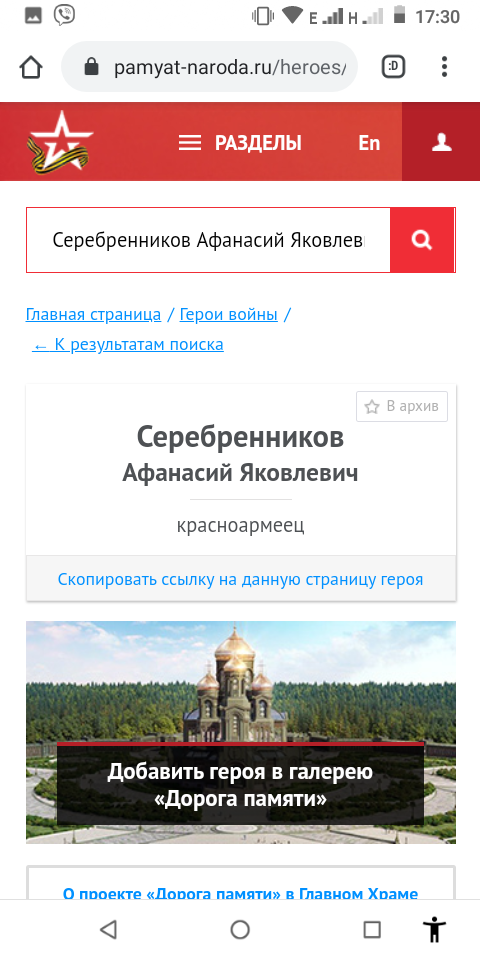Click the star logo of Pamyat Naroda

[x=59, y=142]
